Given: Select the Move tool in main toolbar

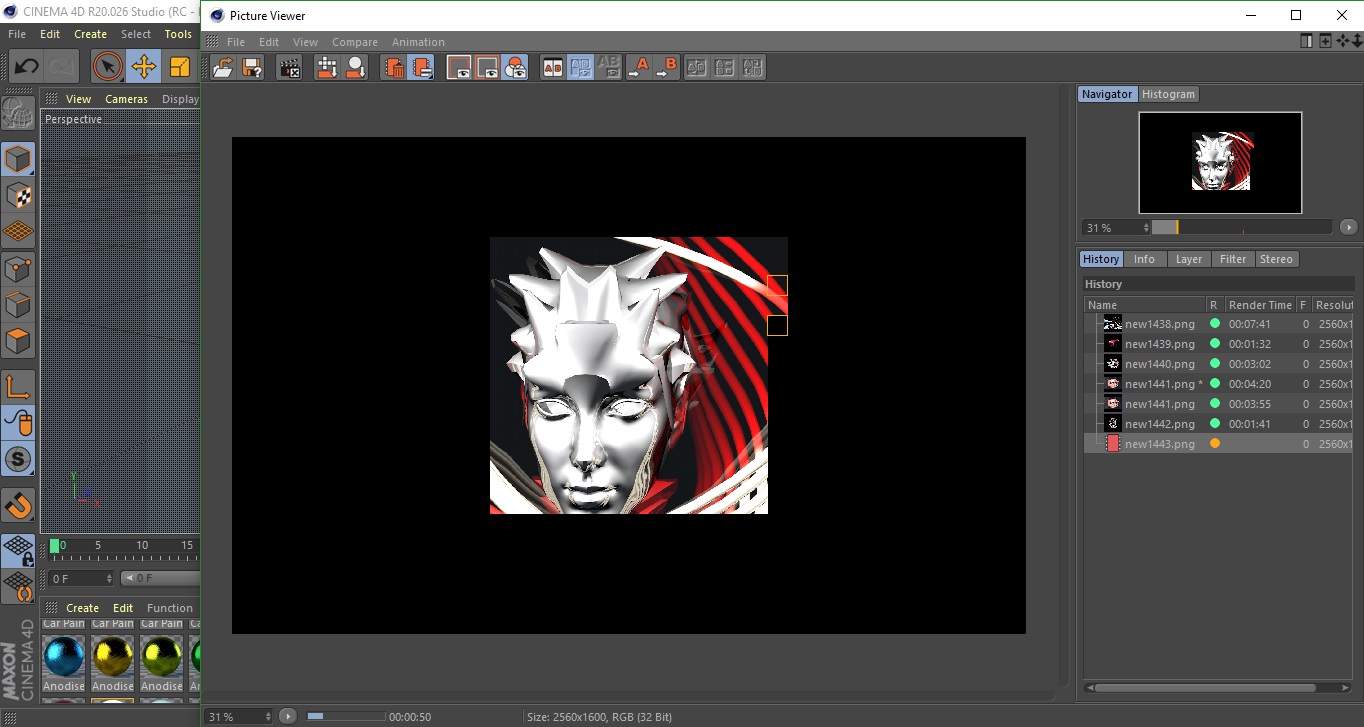Looking at the screenshot, I should click(144, 67).
